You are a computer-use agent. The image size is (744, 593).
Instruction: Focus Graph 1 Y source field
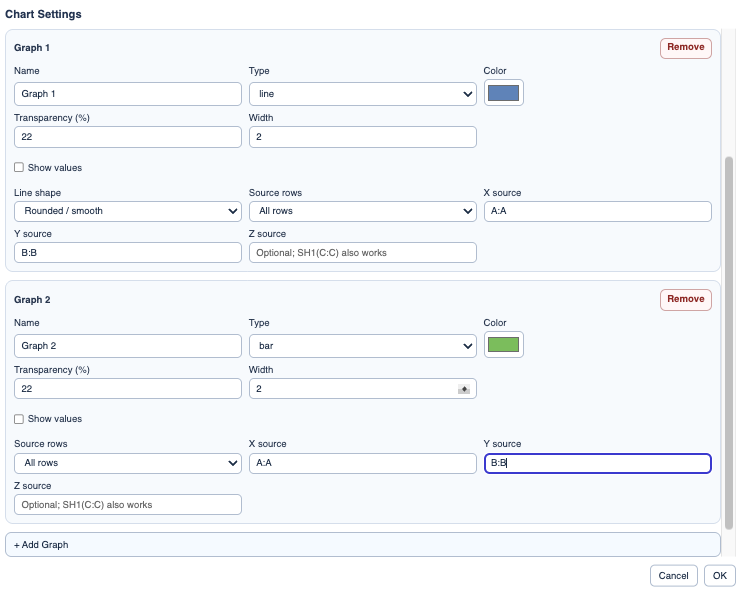[x=128, y=252]
